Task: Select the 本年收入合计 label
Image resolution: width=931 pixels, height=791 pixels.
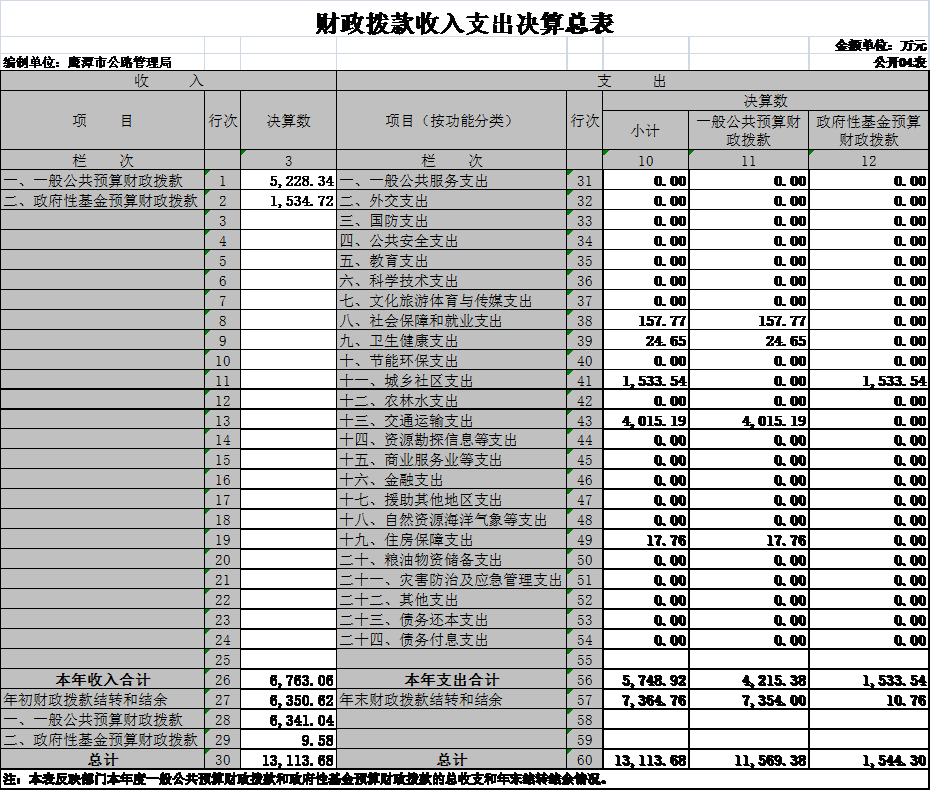Action: [103, 680]
